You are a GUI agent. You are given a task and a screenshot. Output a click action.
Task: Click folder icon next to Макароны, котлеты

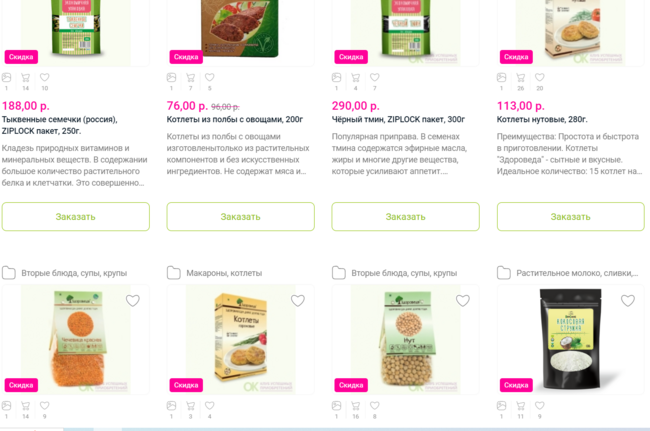[174, 273]
